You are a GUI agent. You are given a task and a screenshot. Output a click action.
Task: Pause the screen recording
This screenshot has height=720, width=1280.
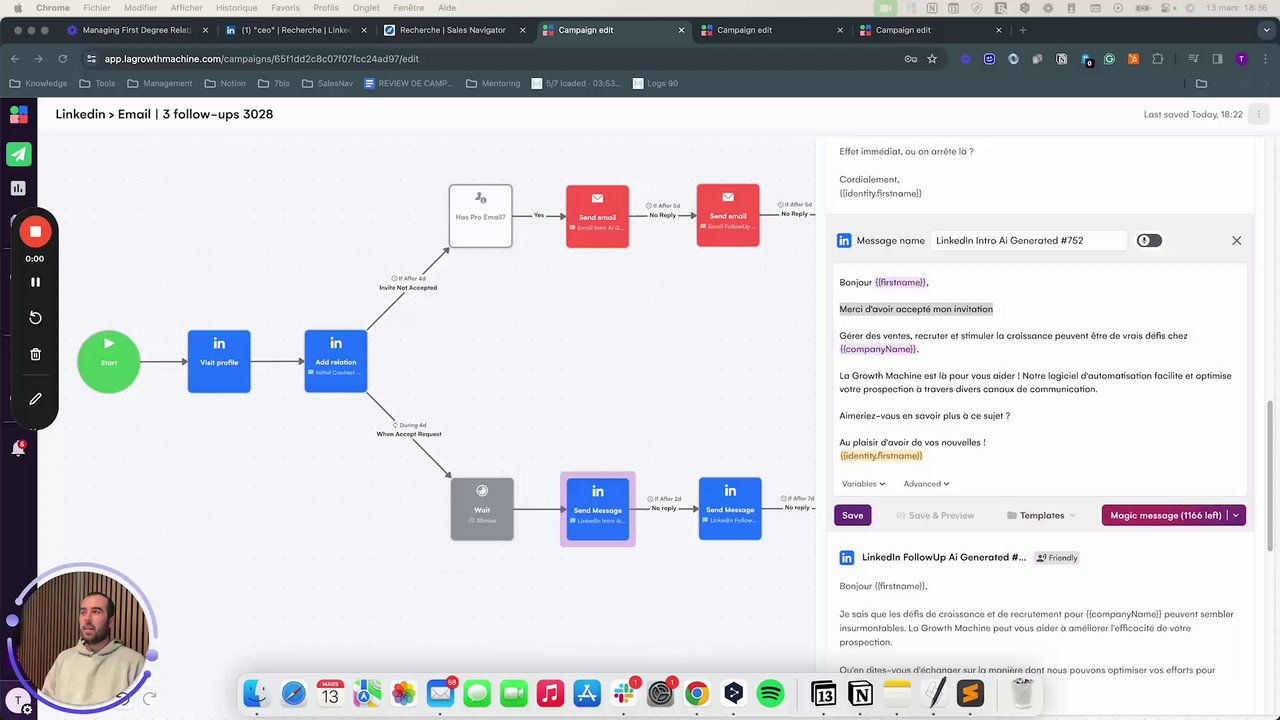click(35, 282)
